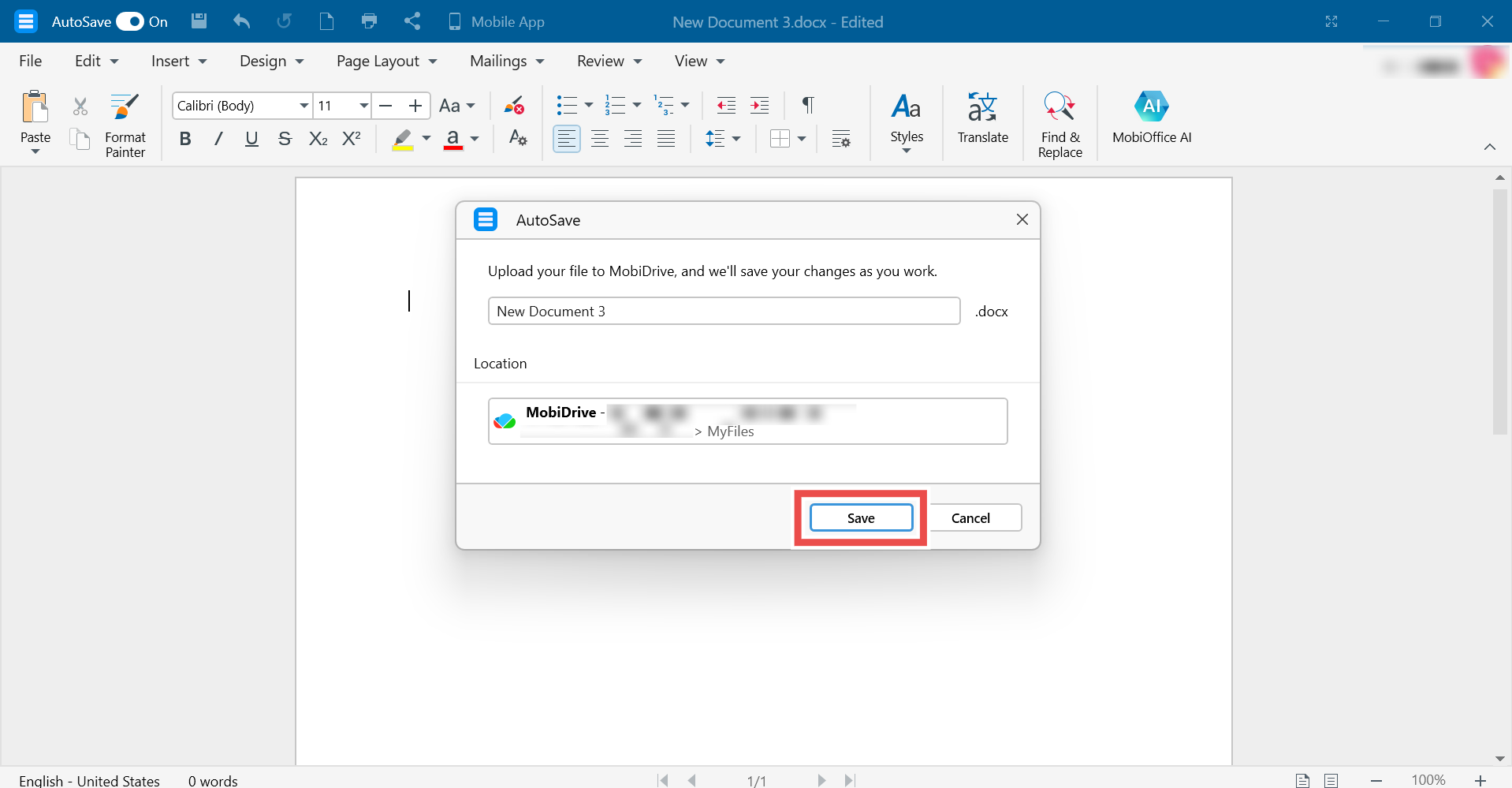Click the Paste clipboard icon
The height and width of the screenshot is (788, 1512).
(35, 107)
